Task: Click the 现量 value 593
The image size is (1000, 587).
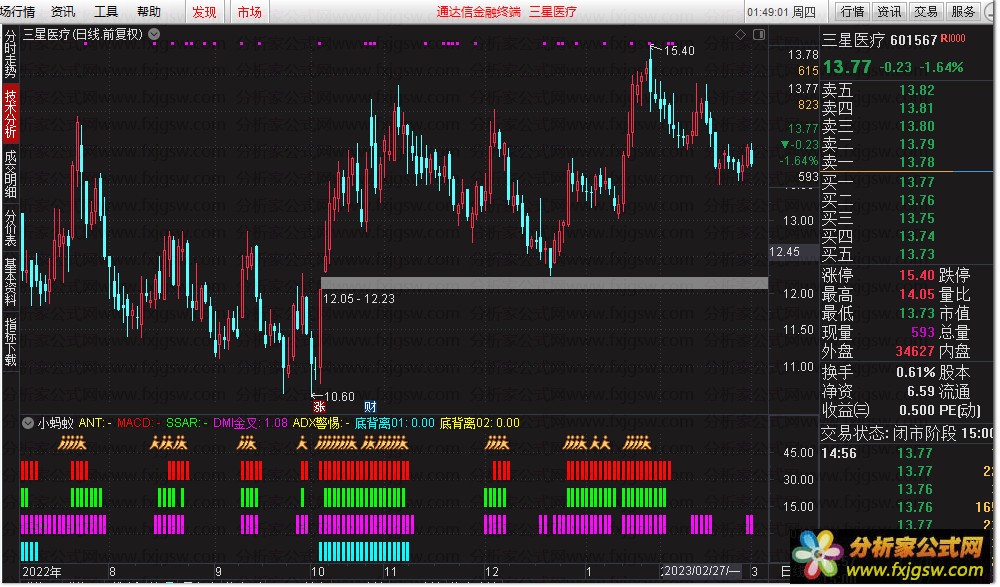Action: [923, 332]
